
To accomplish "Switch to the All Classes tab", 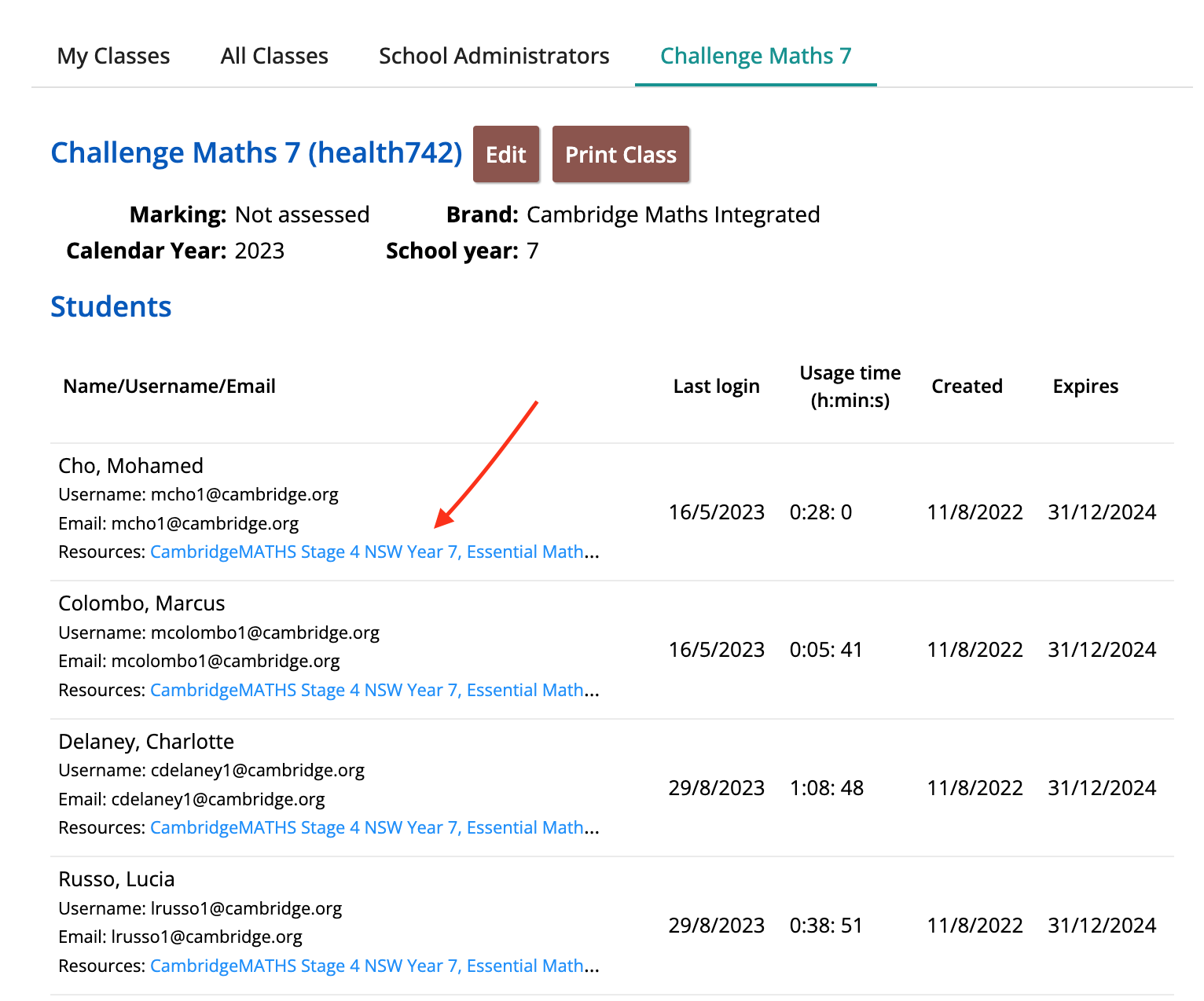I will click(x=274, y=56).
